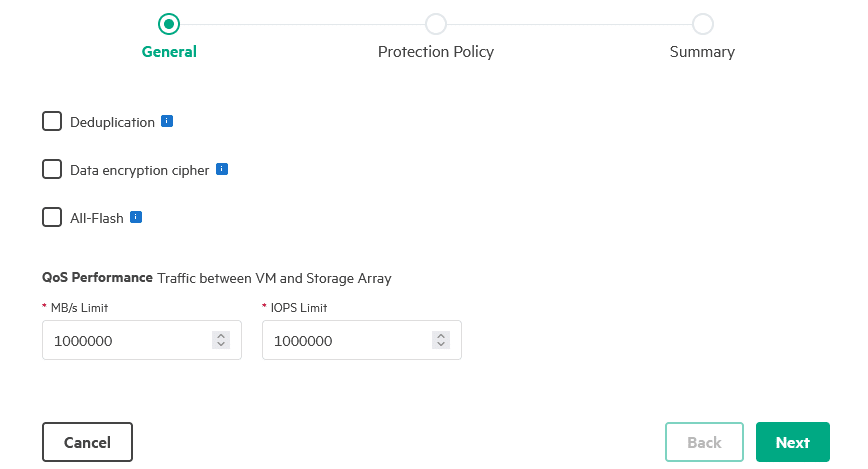Click the General step circle indicator
The width and height of the screenshot is (868, 469).
169,24
